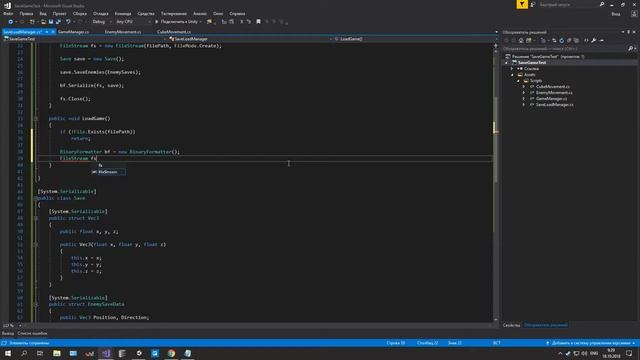
Task: Click the Navigate Backward toolbar icon
Action: click(11, 22)
